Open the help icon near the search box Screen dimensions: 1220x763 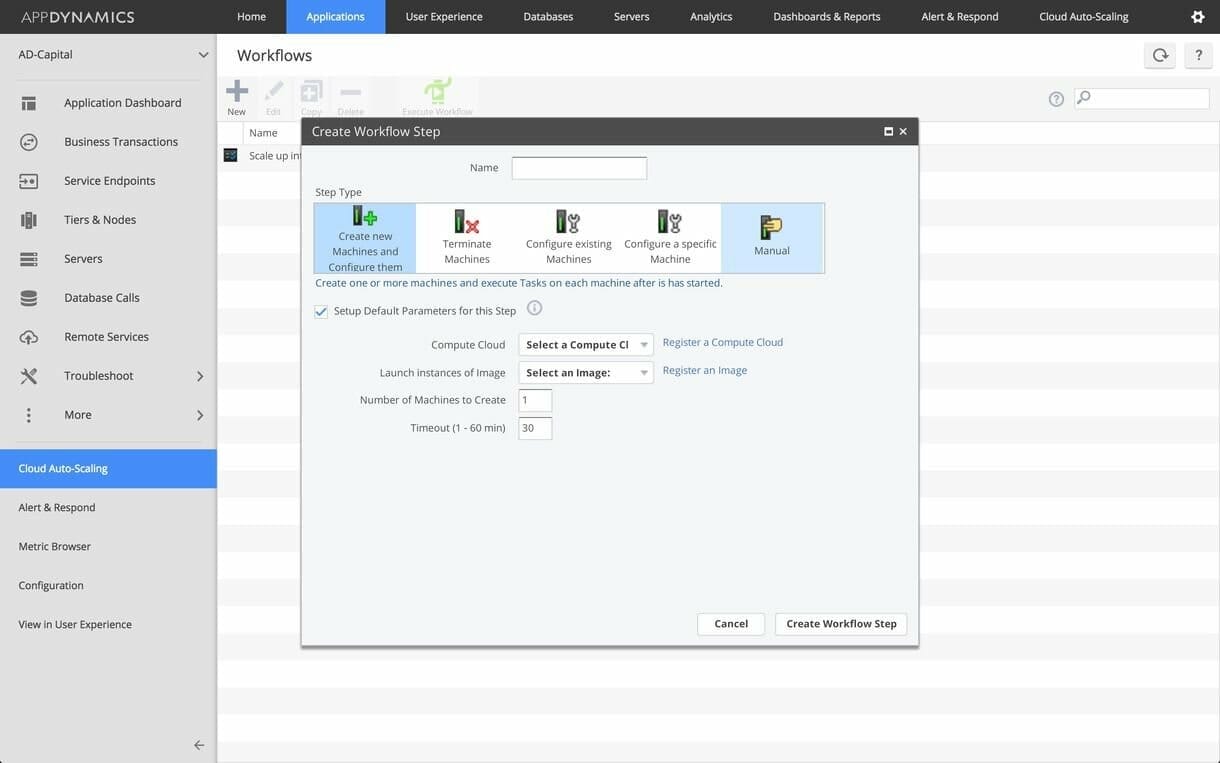click(1056, 98)
